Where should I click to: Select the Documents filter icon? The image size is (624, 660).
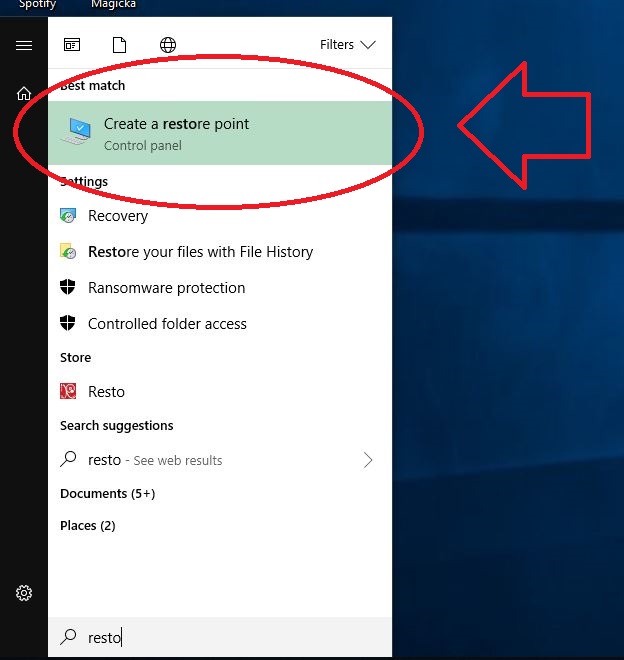pyautogui.click(x=120, y=45)
